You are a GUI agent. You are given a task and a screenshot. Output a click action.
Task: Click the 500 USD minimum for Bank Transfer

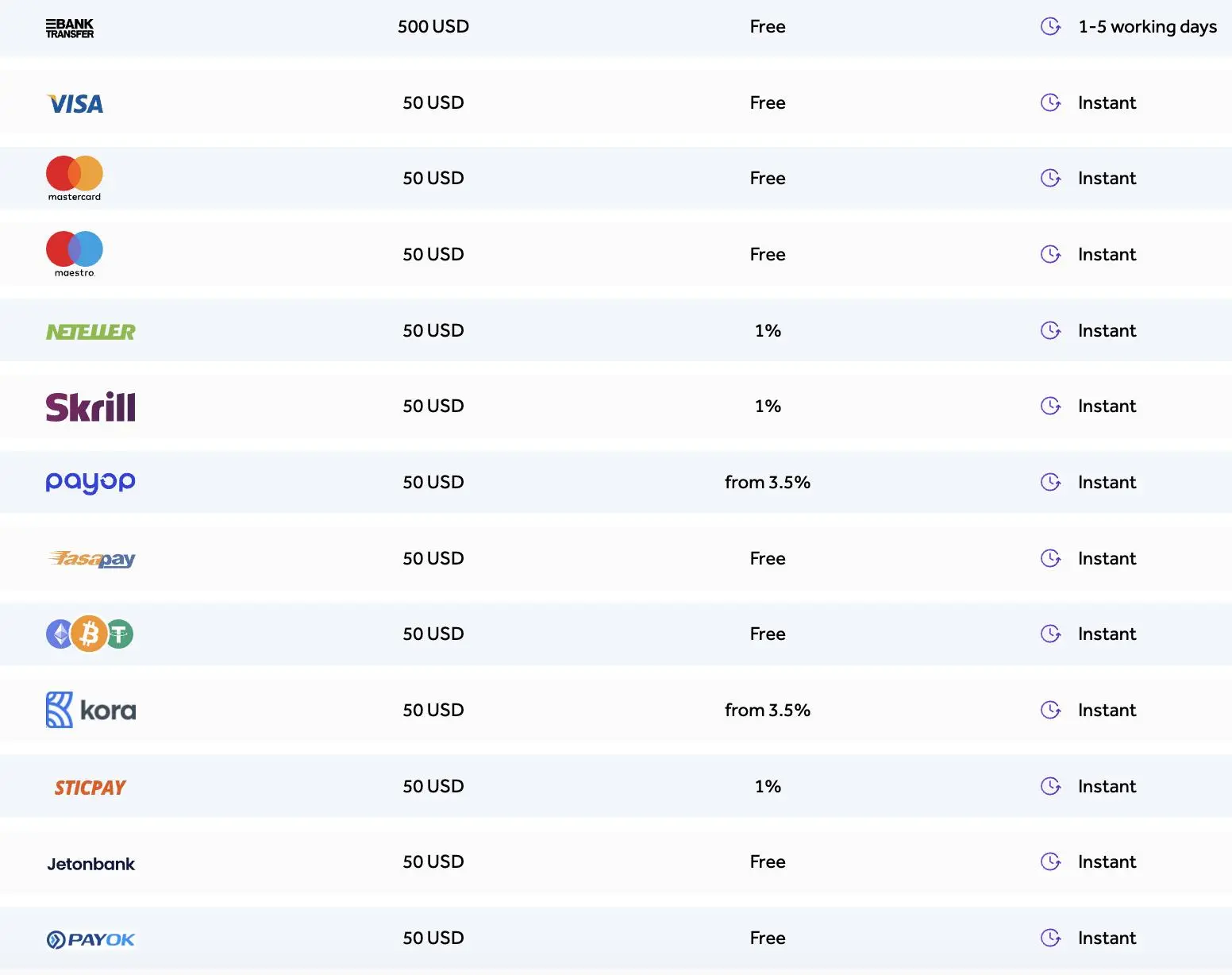pyautogui.click(x=433, y=26)
